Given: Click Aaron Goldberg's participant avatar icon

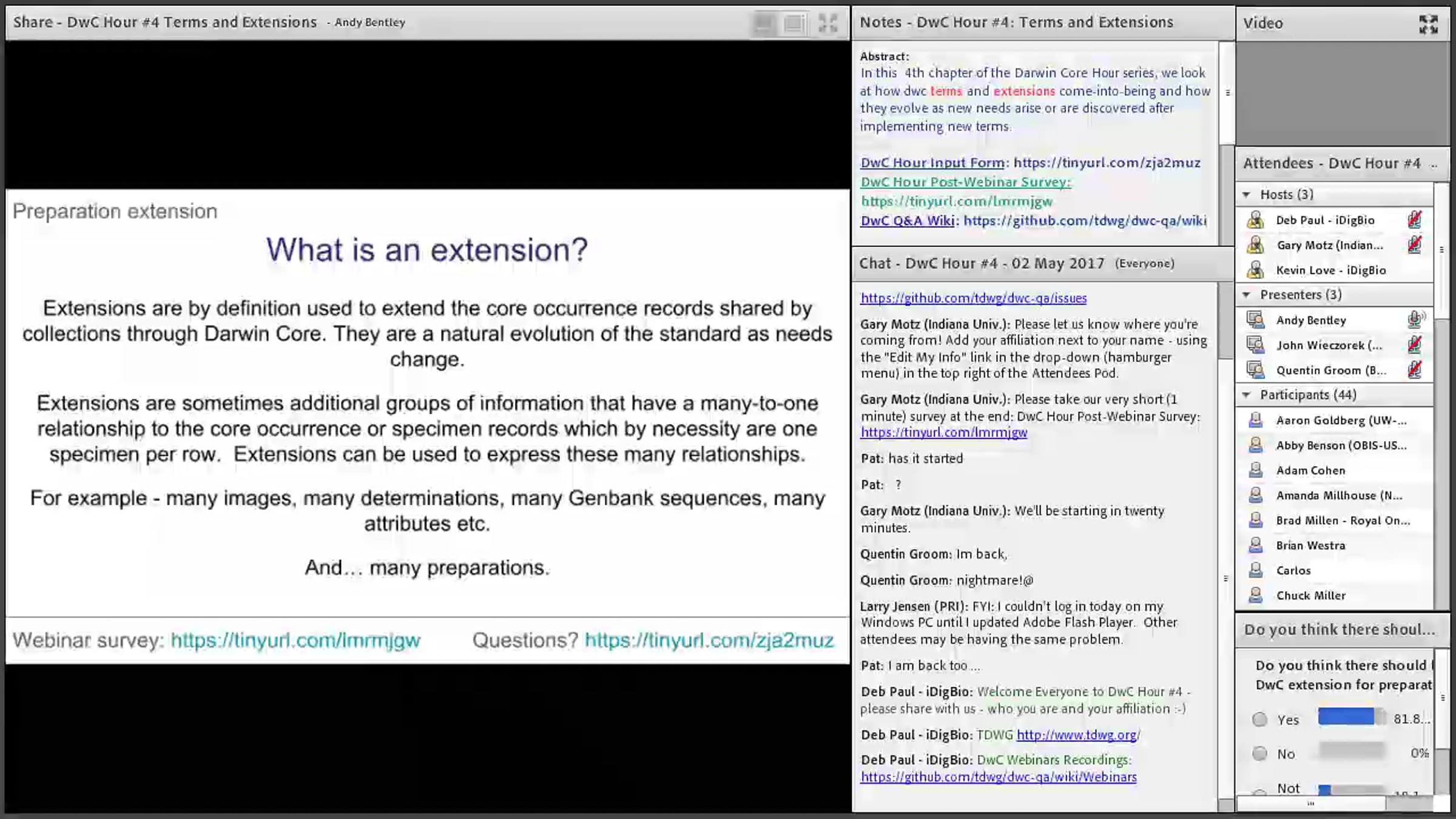Looking at the screenshot, I should [x=1255, y=420].
